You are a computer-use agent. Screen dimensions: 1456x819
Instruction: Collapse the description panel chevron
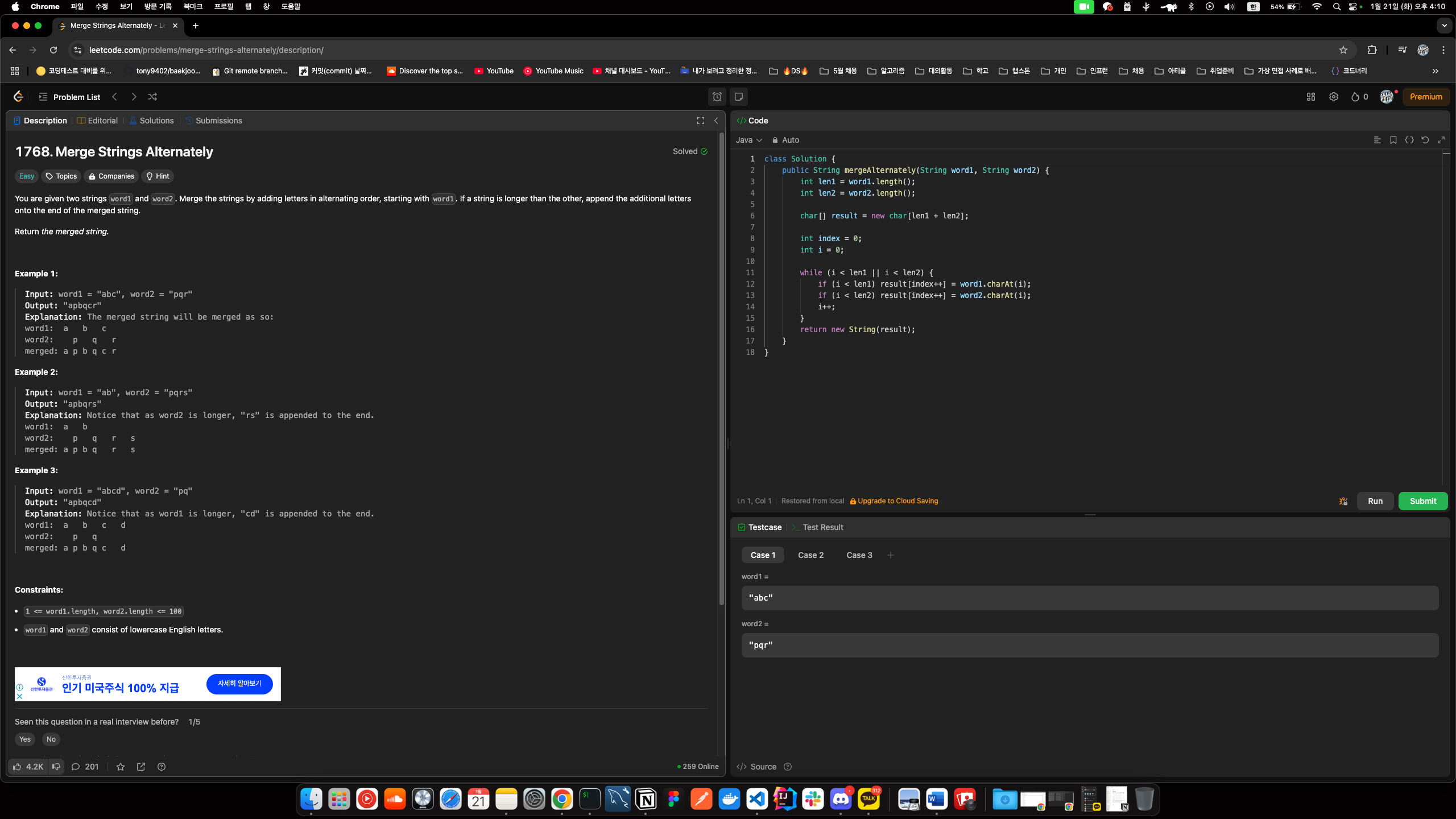(716, 121)
